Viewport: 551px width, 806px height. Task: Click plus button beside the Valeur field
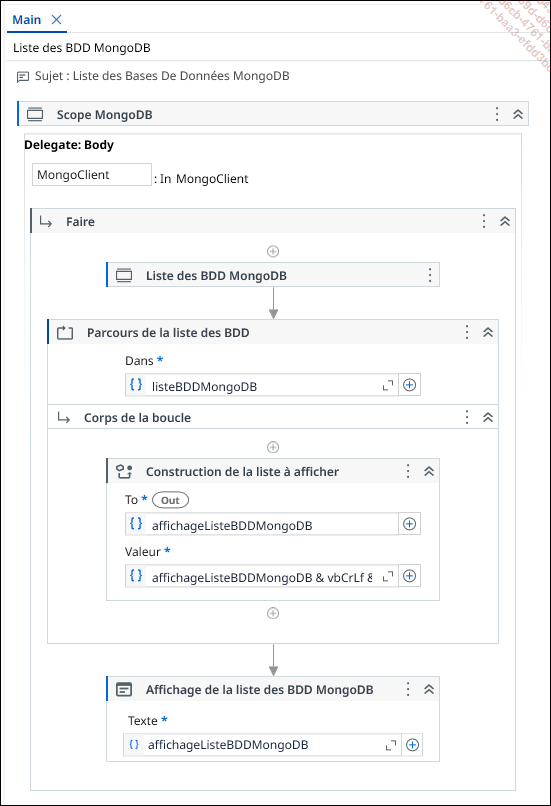click(x=410, y=576)
